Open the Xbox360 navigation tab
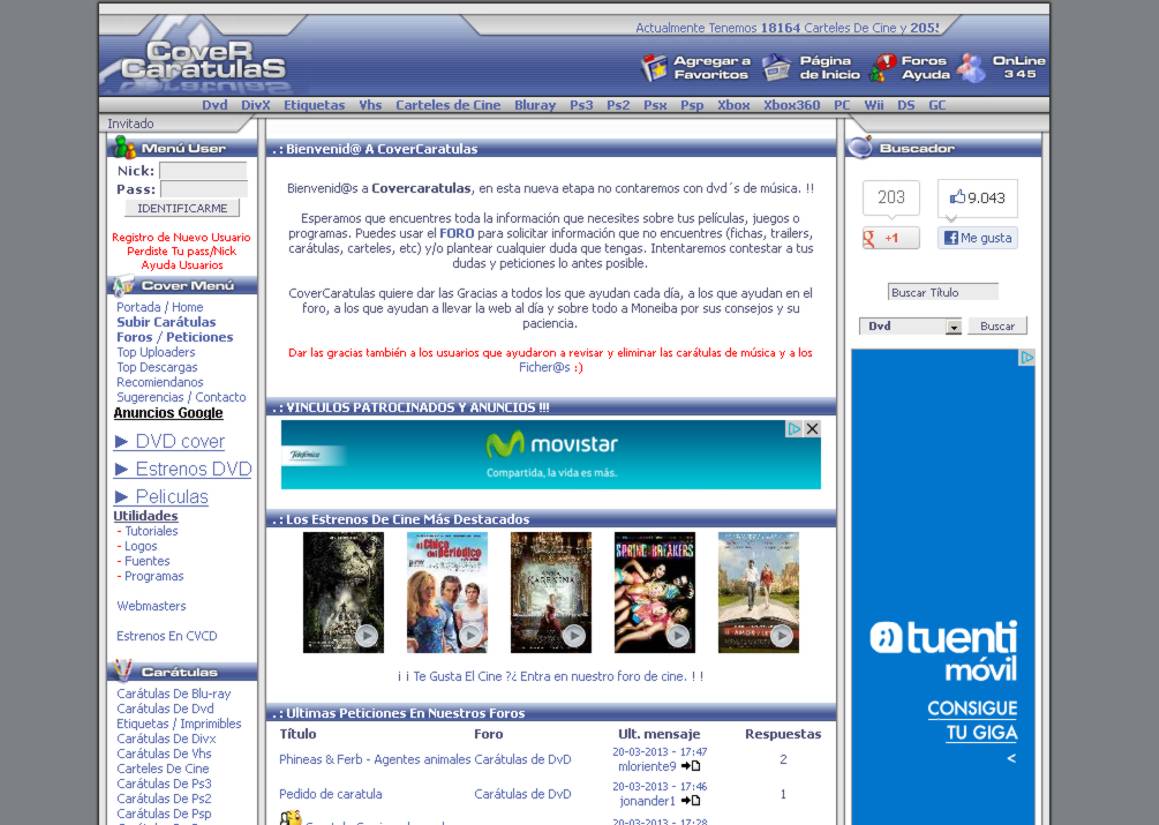This screenshot has height=825, width=1159. pyautogui.click(x=792, y=105)
